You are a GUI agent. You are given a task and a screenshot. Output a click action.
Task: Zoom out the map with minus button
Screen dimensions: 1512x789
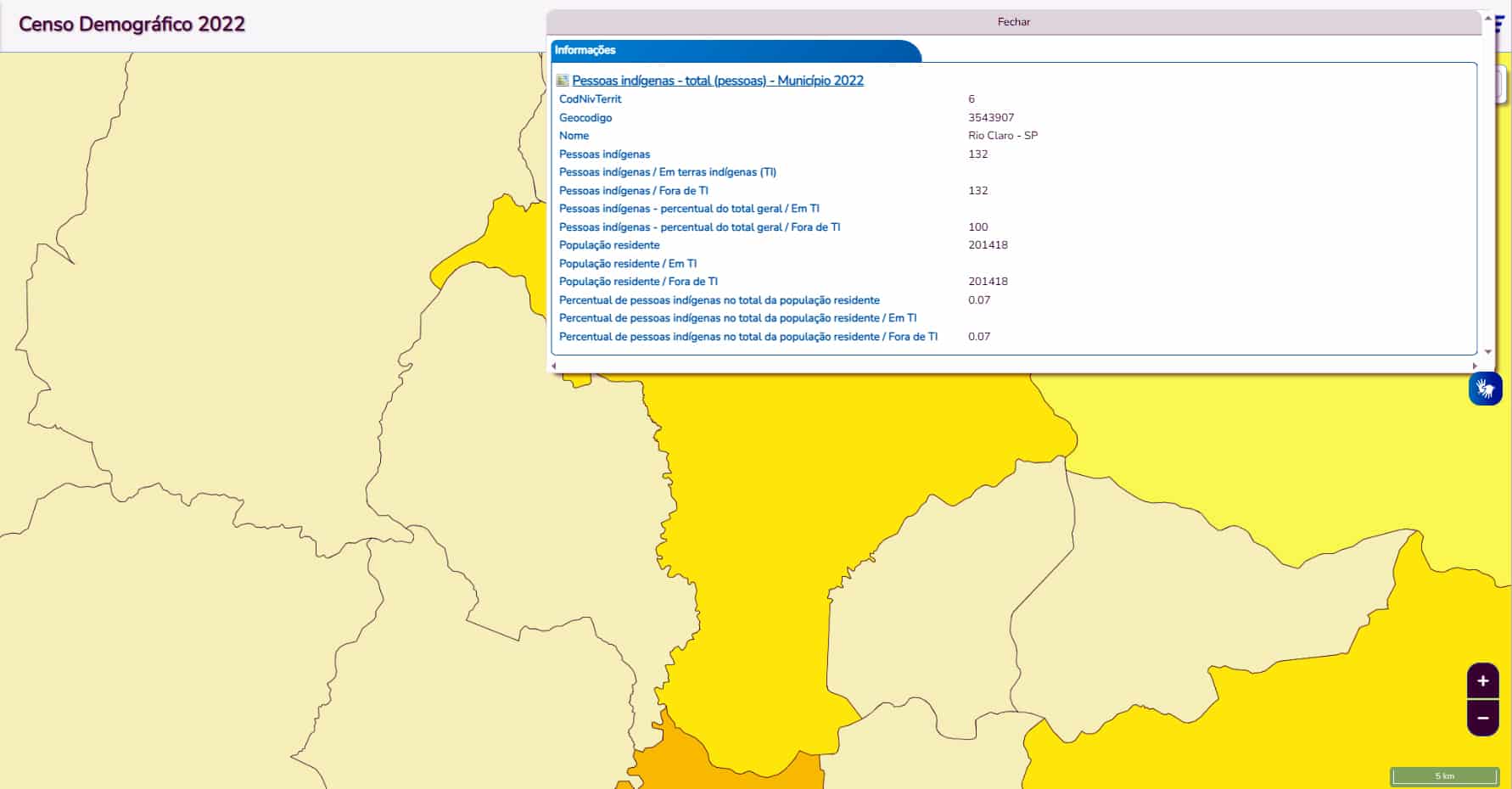1482,719
